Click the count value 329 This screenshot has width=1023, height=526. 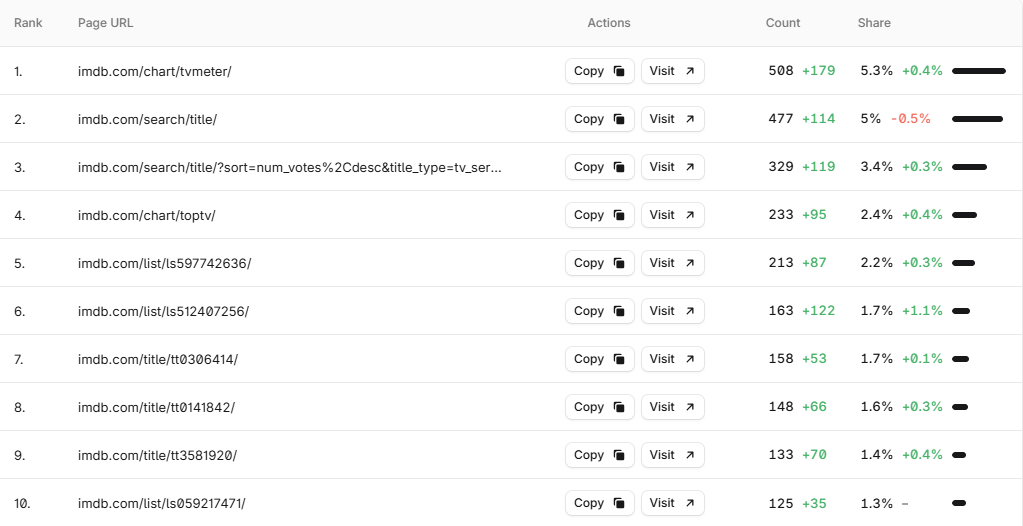click(781, 166)
